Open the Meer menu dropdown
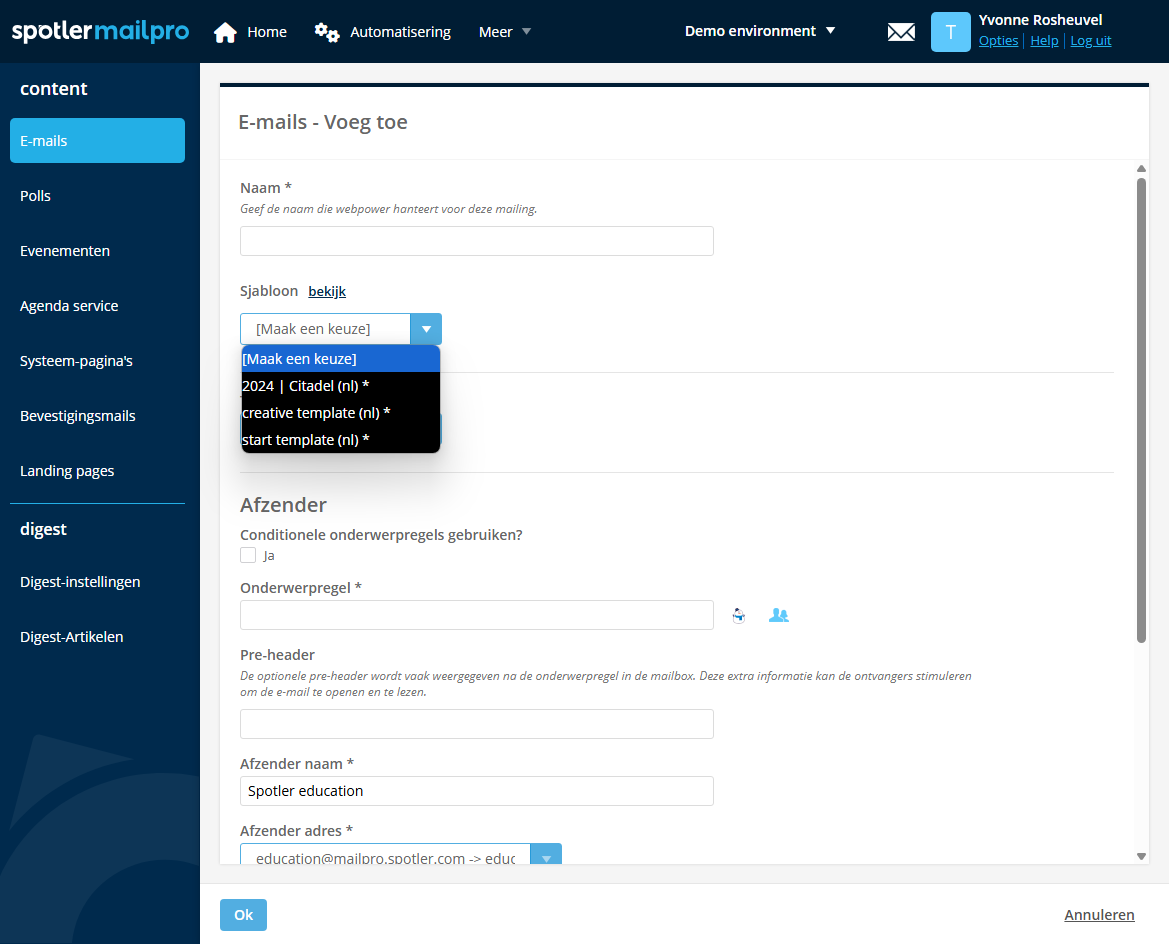This screenshot has width=1169, height=944. 505,32
